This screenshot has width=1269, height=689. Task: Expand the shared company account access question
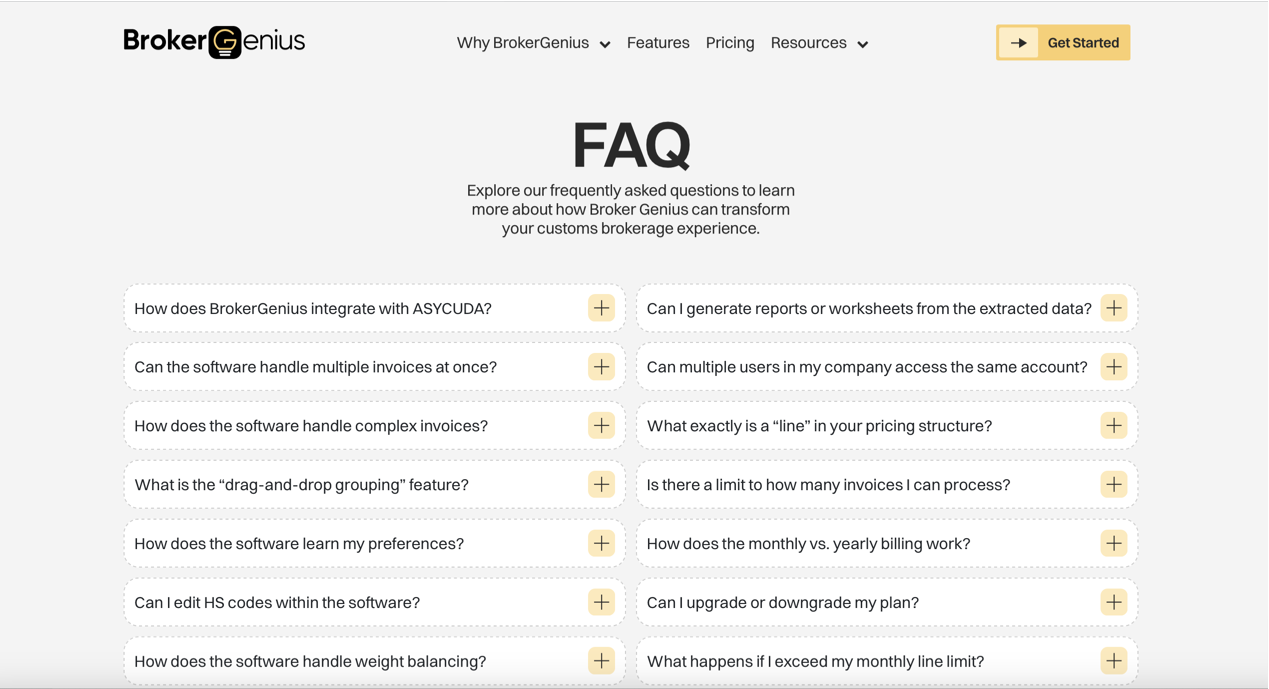pyautogui.click(x=1113, y=367)
